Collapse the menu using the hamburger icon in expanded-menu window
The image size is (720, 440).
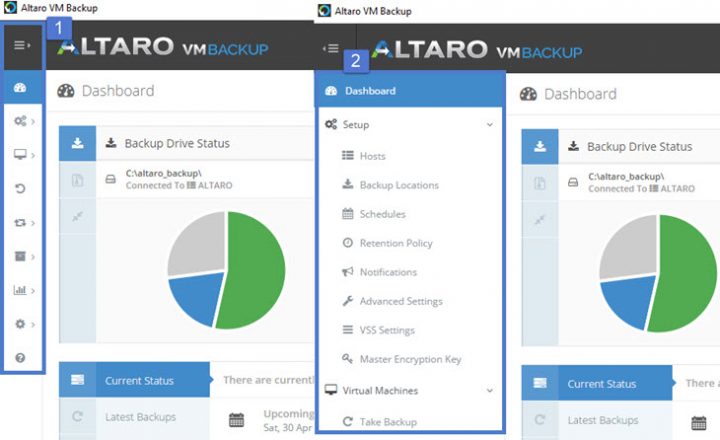pyautogui.click(x=331, y=48)
